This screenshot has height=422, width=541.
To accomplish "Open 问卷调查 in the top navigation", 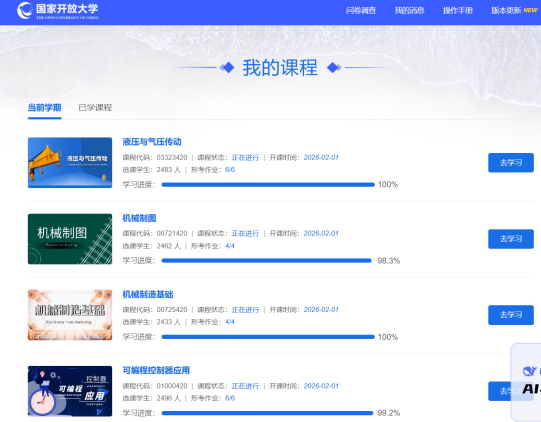I will coord(361,10).
